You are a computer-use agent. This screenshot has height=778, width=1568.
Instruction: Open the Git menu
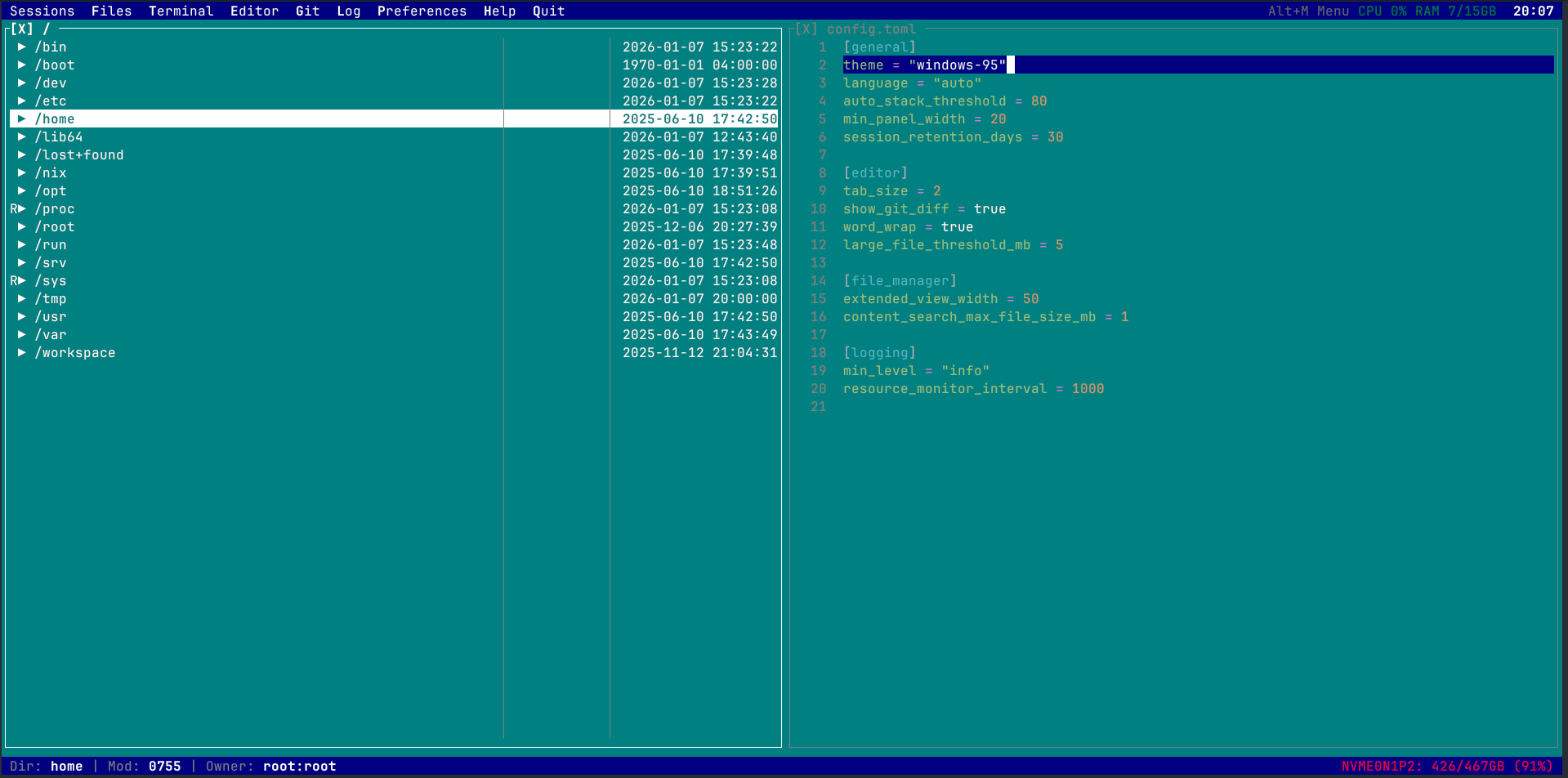[307, 11]
